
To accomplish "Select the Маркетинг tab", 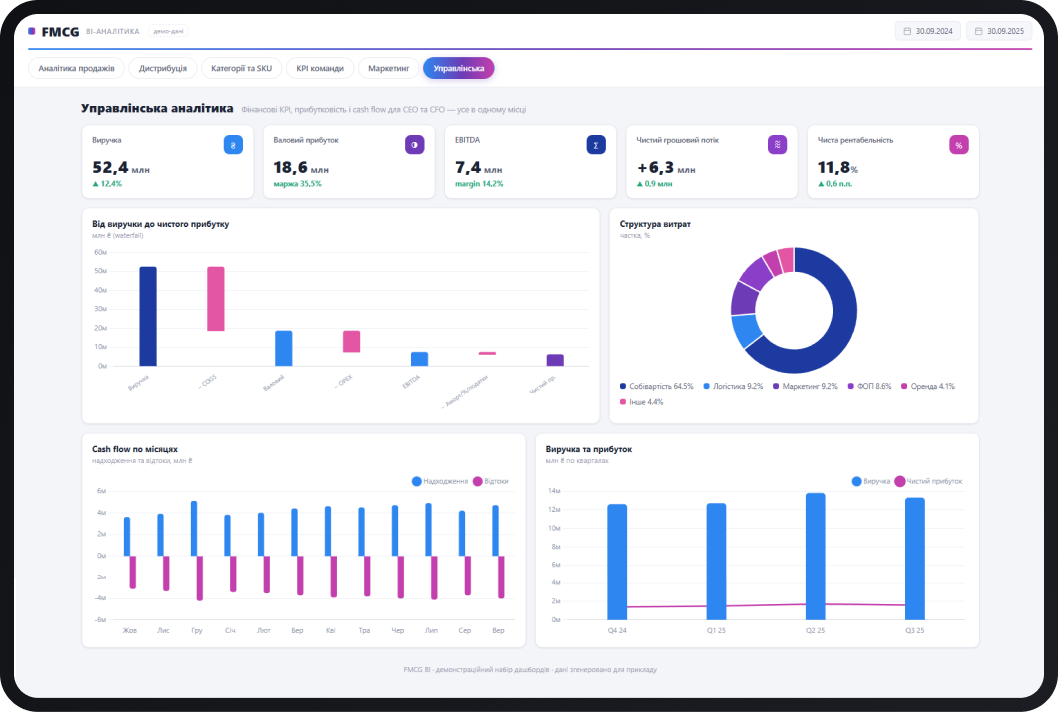I will (389, 68).
